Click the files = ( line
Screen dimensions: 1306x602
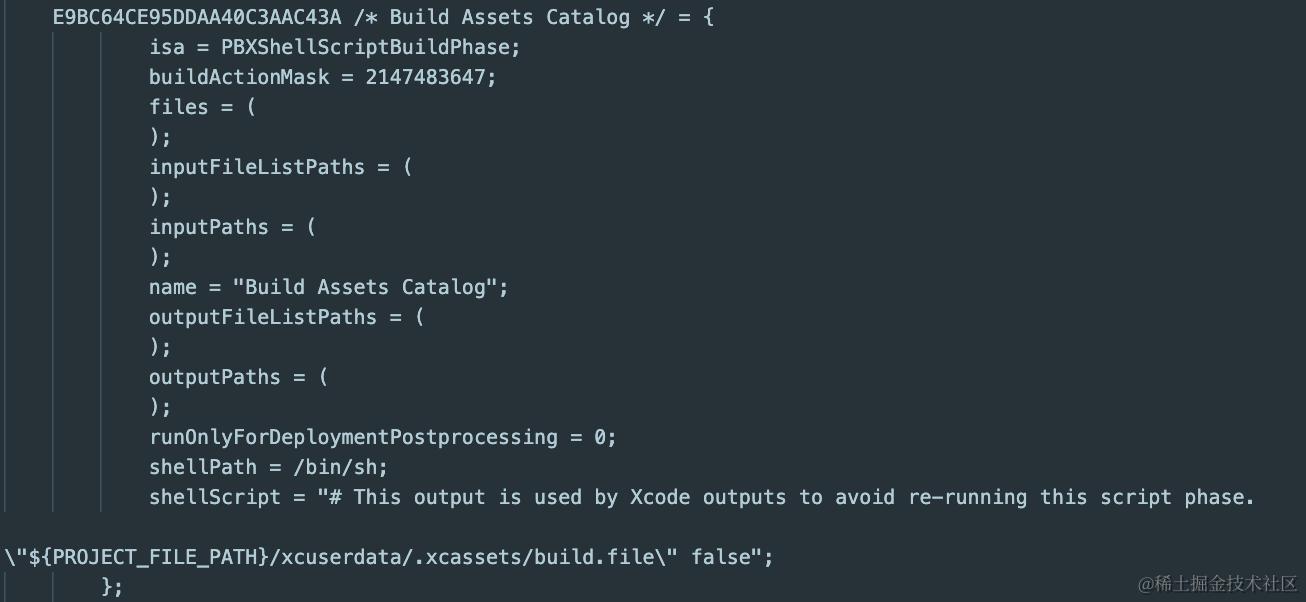(203, 107)
